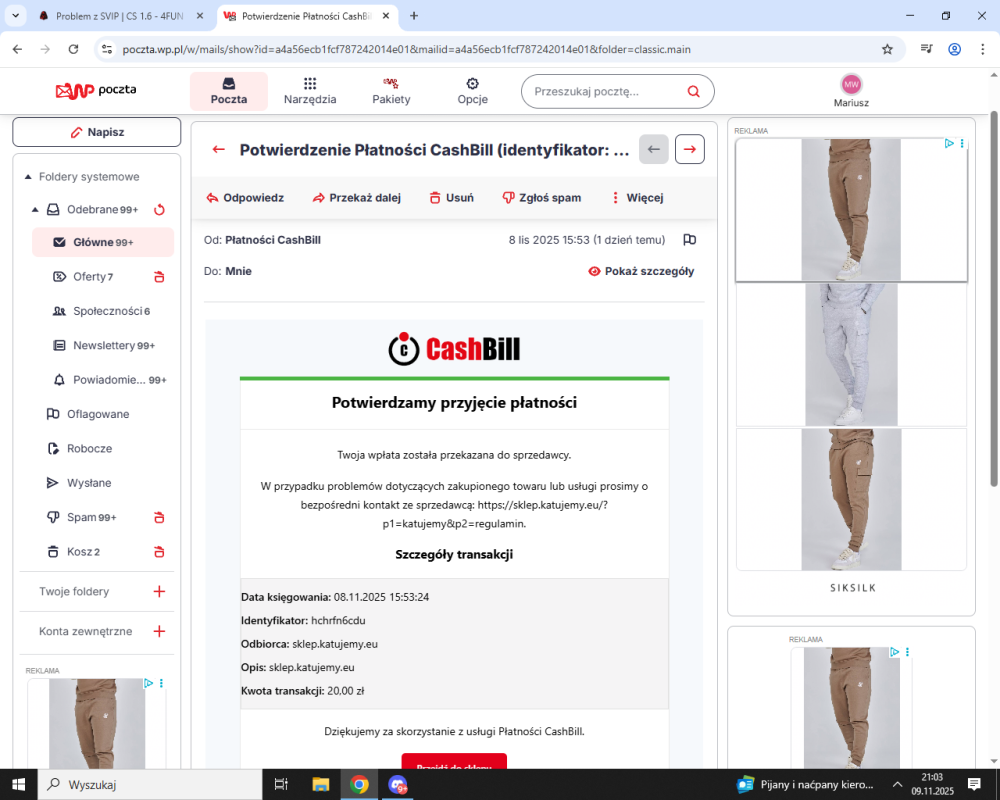Open the Więcej actions menu
The image size is (1000, 800).
coord(638,198)
